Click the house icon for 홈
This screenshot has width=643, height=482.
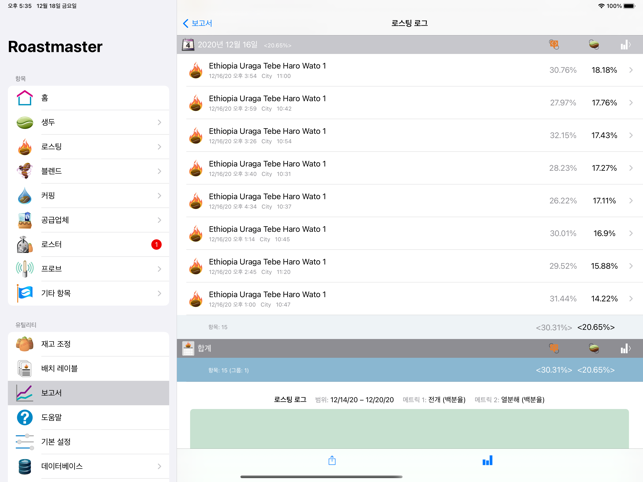[x=25, y=98]
